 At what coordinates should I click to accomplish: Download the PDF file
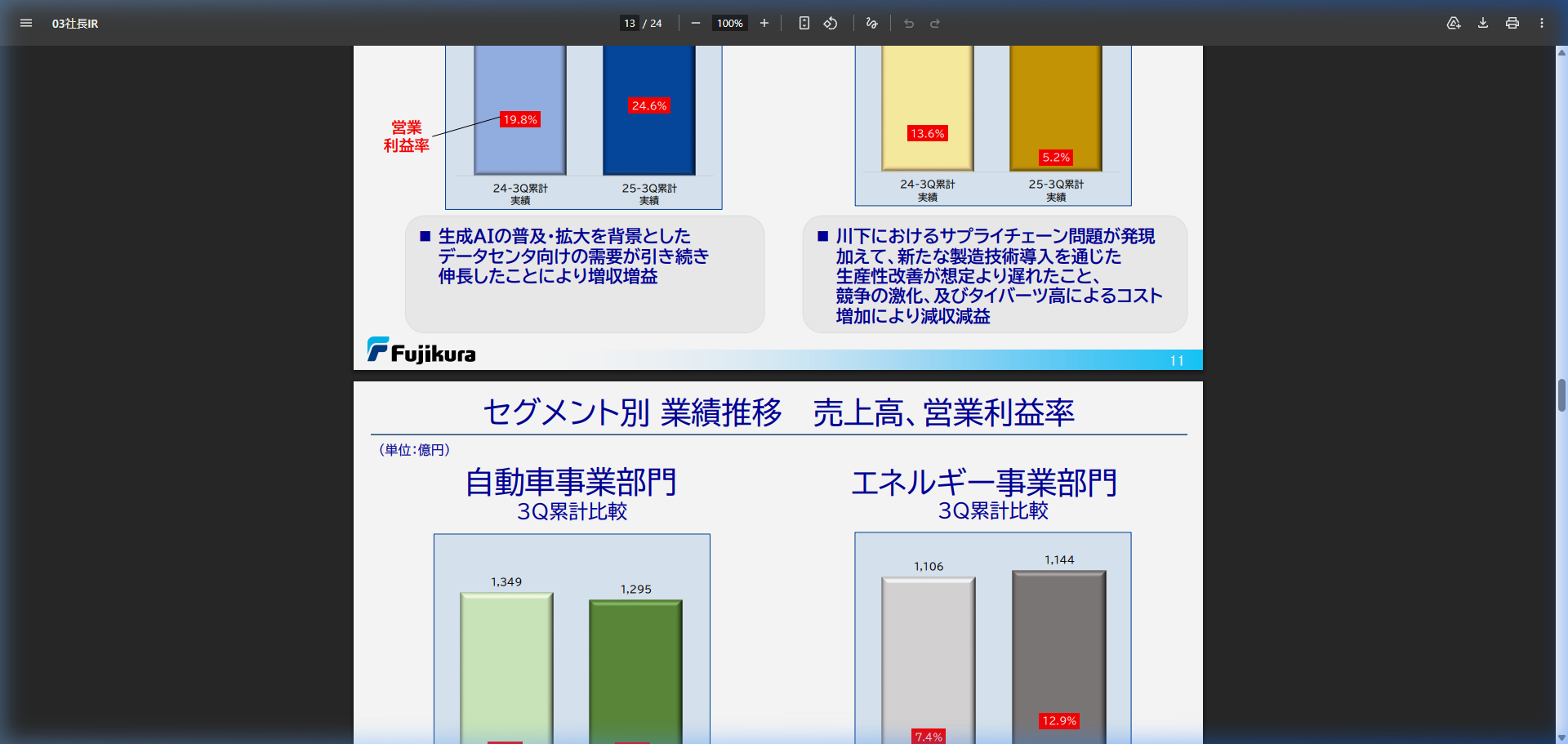click(1482, 23)
